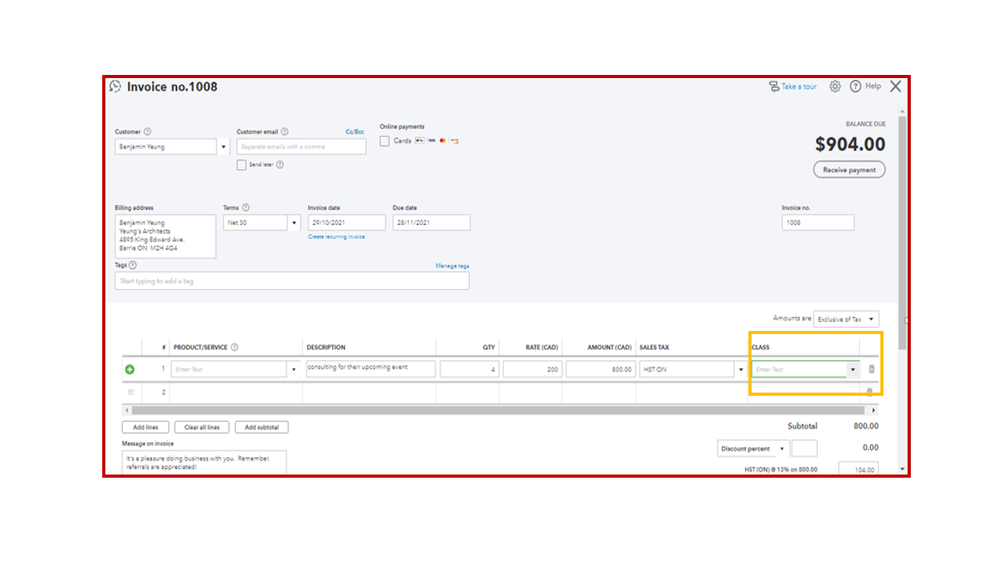Image resolution: width=999 pixels, height=562 pixels.
Task: Click the HST amount field showing 104.00
Action: pyautogui.click(x=858, y=469)
